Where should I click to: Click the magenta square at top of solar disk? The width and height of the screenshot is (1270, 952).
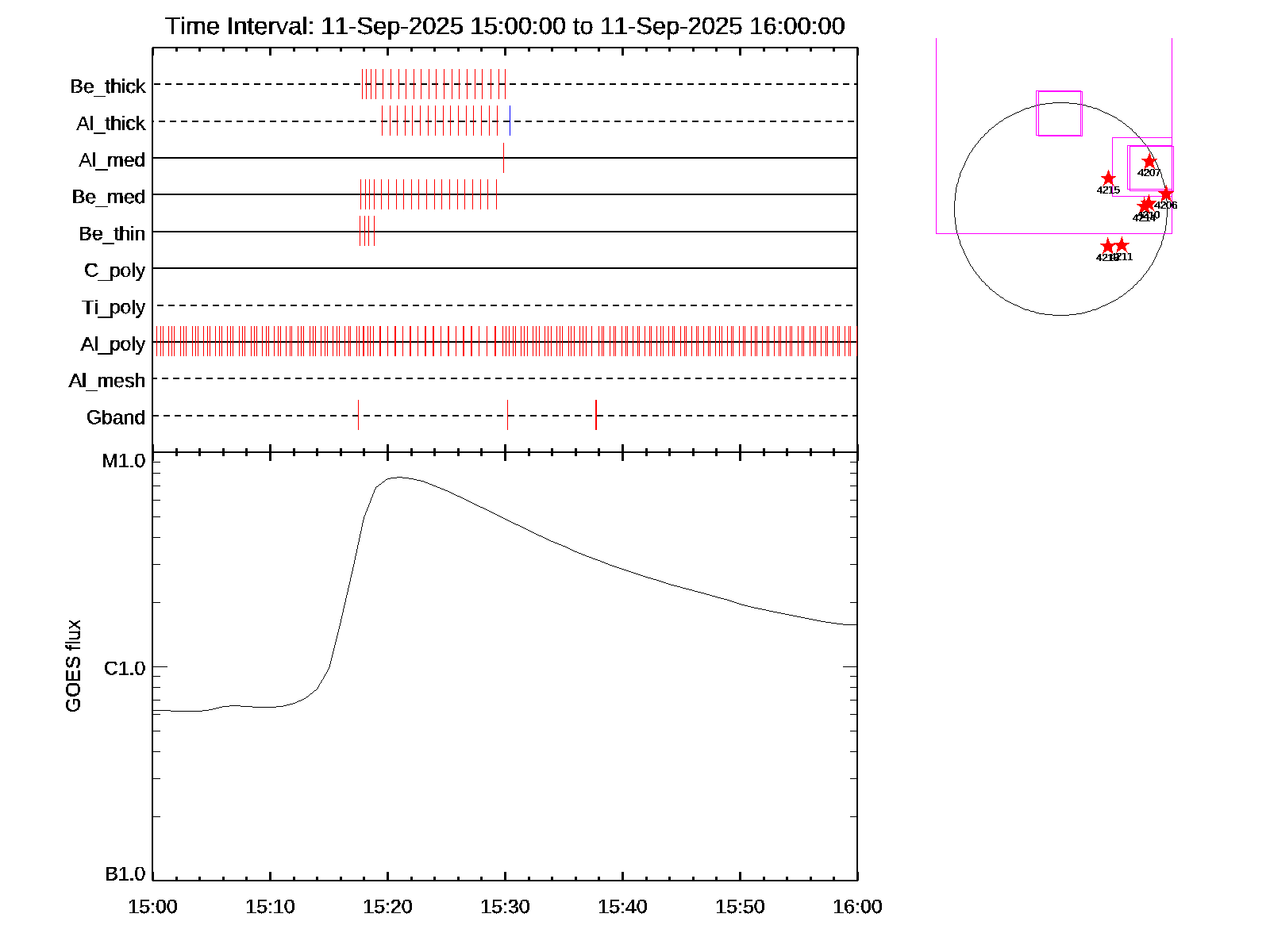tap(1059, 113)
